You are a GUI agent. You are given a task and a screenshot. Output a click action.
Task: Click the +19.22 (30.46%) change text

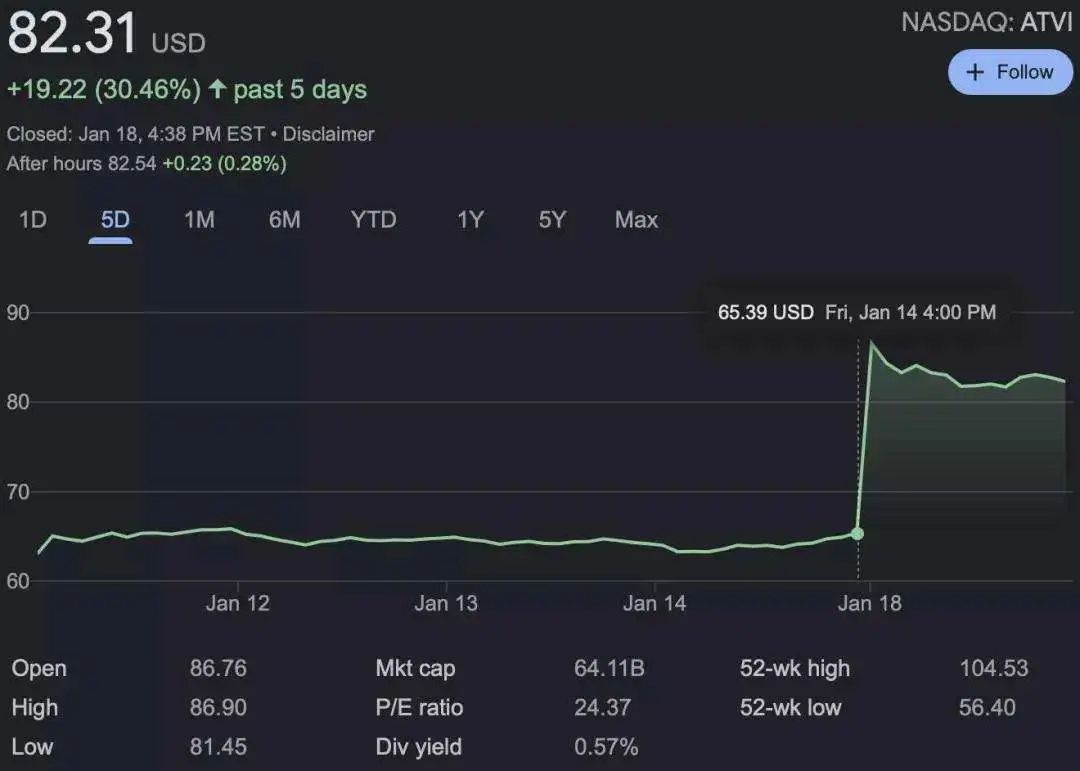coord(103,89)
